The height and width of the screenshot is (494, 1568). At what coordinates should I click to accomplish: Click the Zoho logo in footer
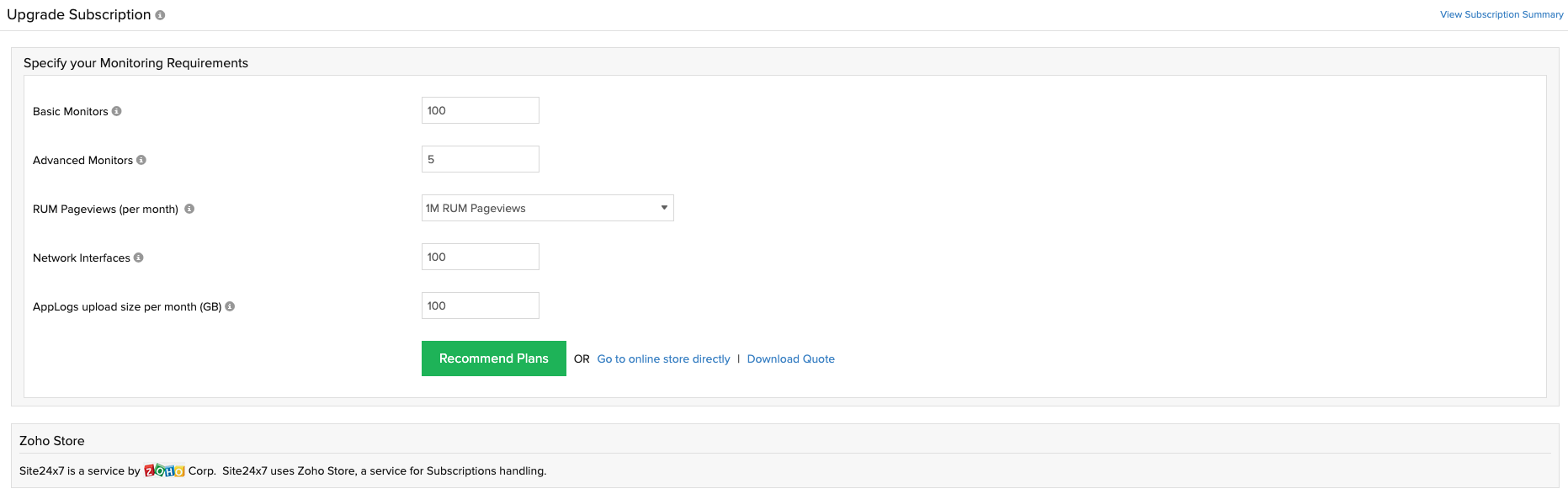(164, 470)
